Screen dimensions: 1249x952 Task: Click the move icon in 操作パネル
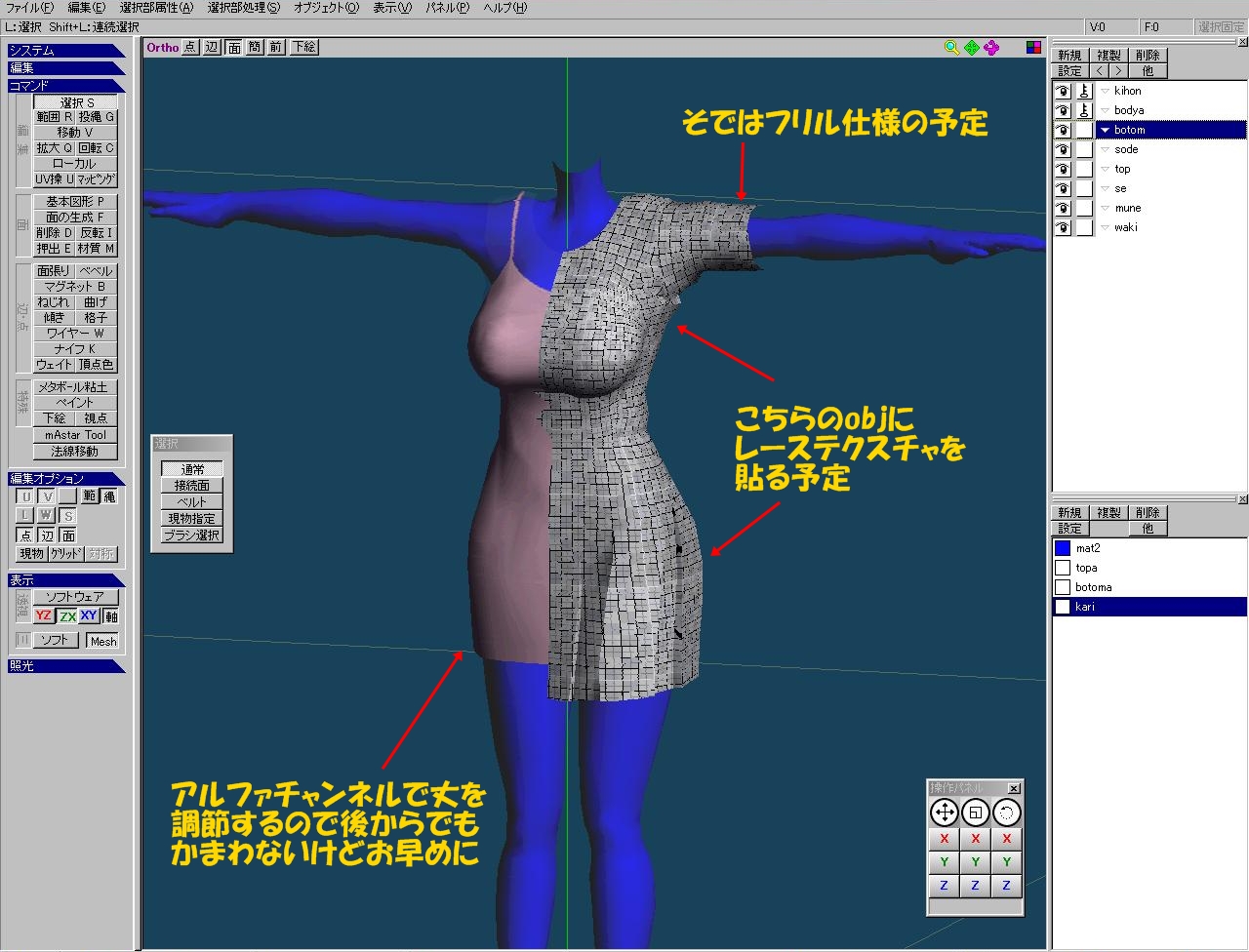tap(944, 812)
